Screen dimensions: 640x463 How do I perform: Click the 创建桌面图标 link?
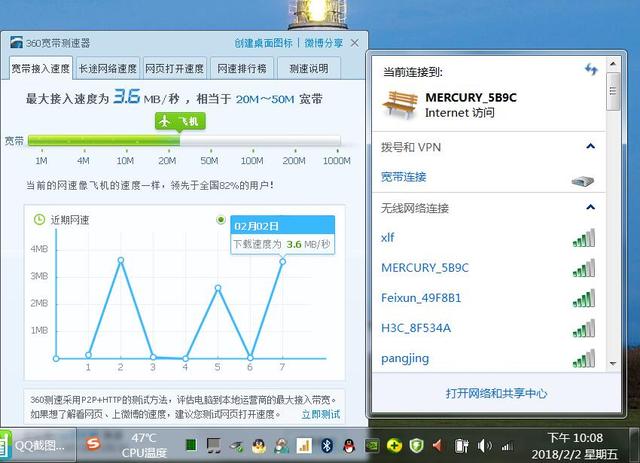coord(263,43)
